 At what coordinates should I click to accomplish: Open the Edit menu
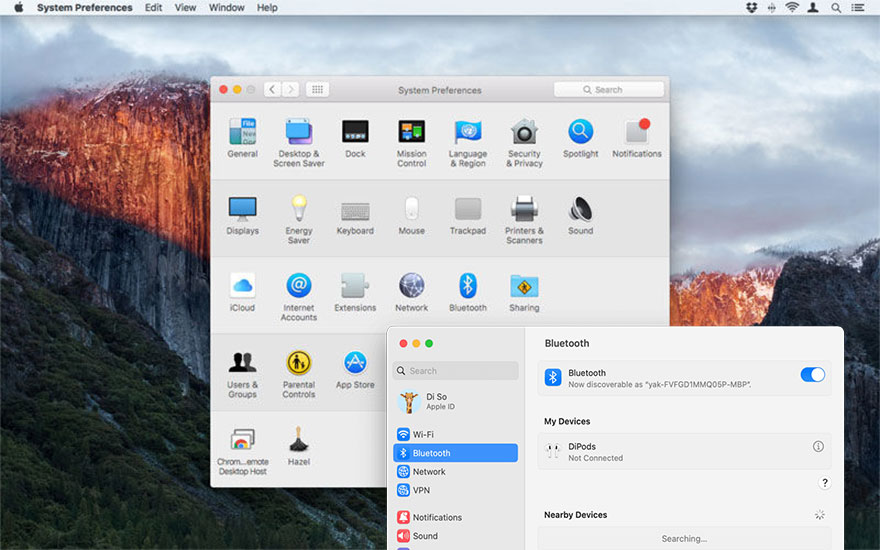coord(153,8)
